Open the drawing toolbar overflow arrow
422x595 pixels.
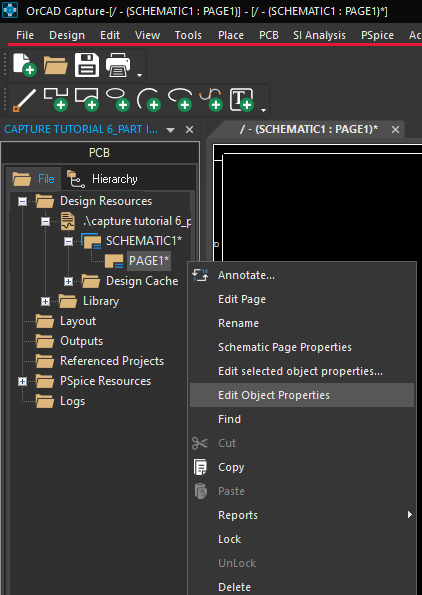tap(263, 110)
